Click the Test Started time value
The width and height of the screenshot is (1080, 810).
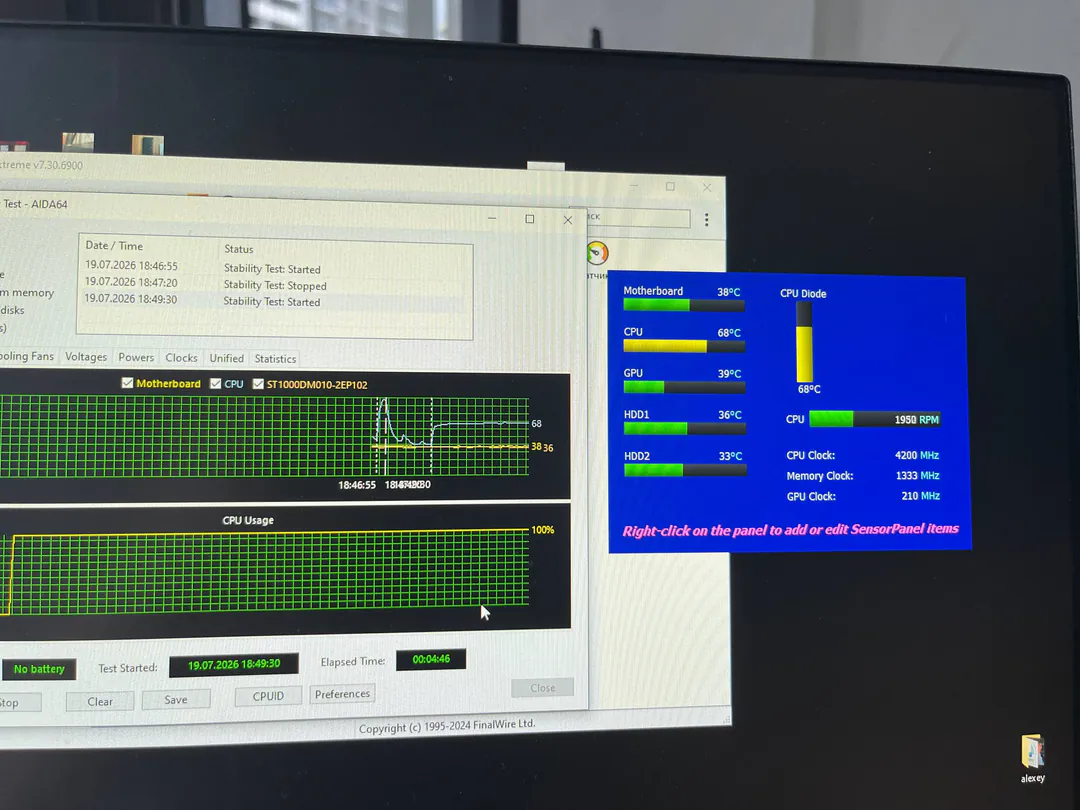(233, 664)
